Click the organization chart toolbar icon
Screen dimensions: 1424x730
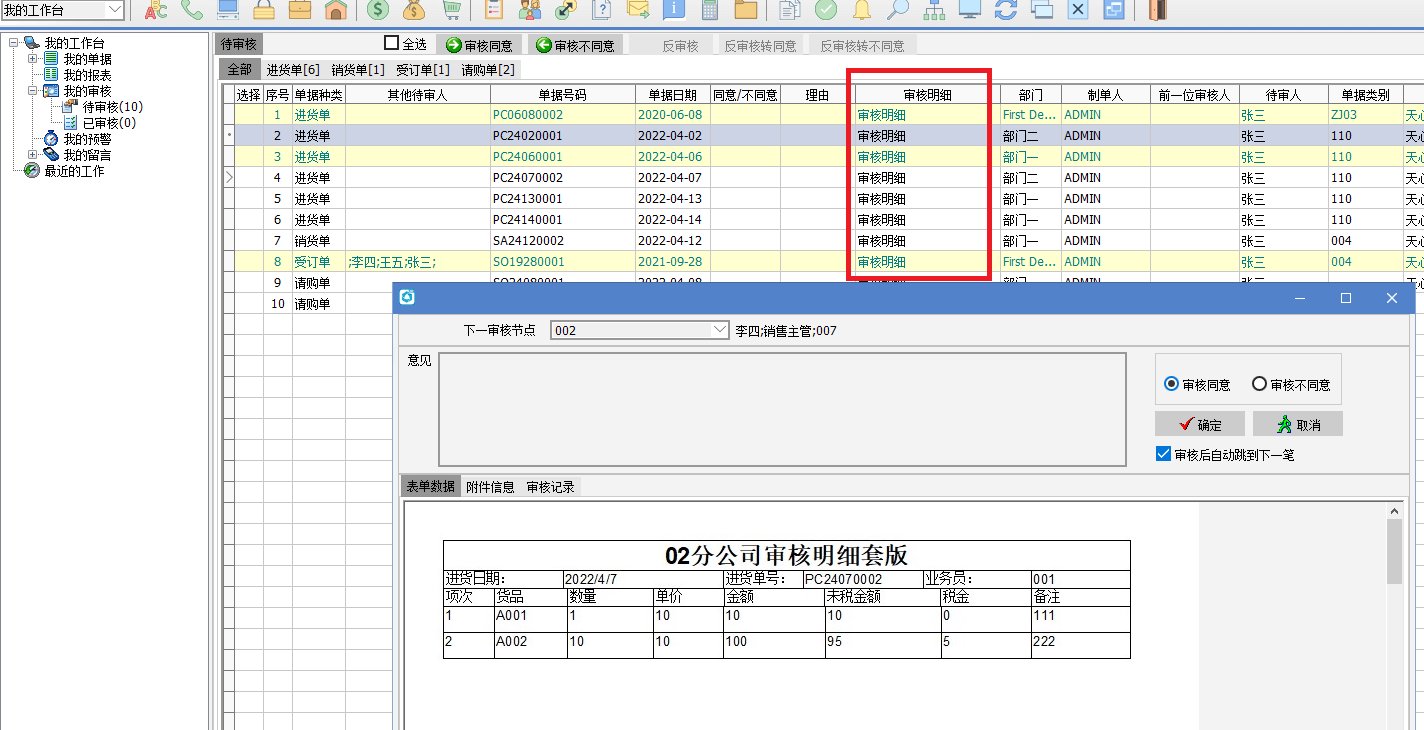click(x=934, y=11)
